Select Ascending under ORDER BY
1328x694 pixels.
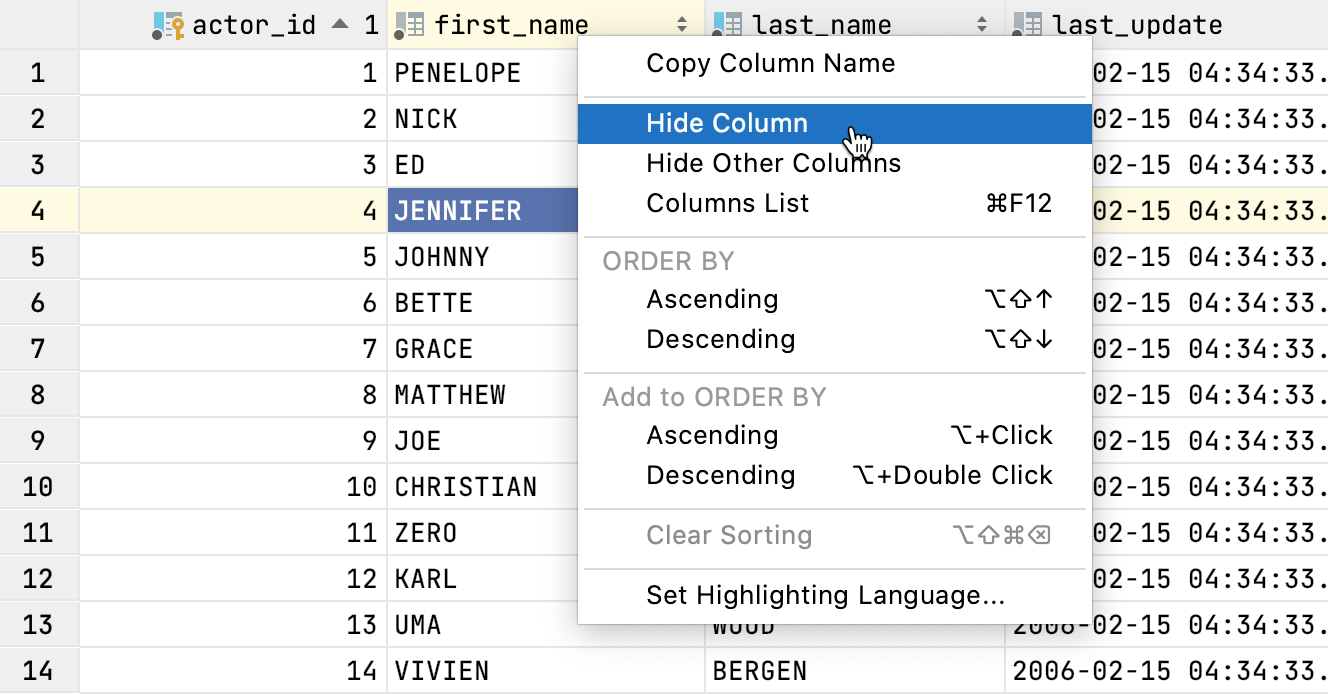click(712, 299)
